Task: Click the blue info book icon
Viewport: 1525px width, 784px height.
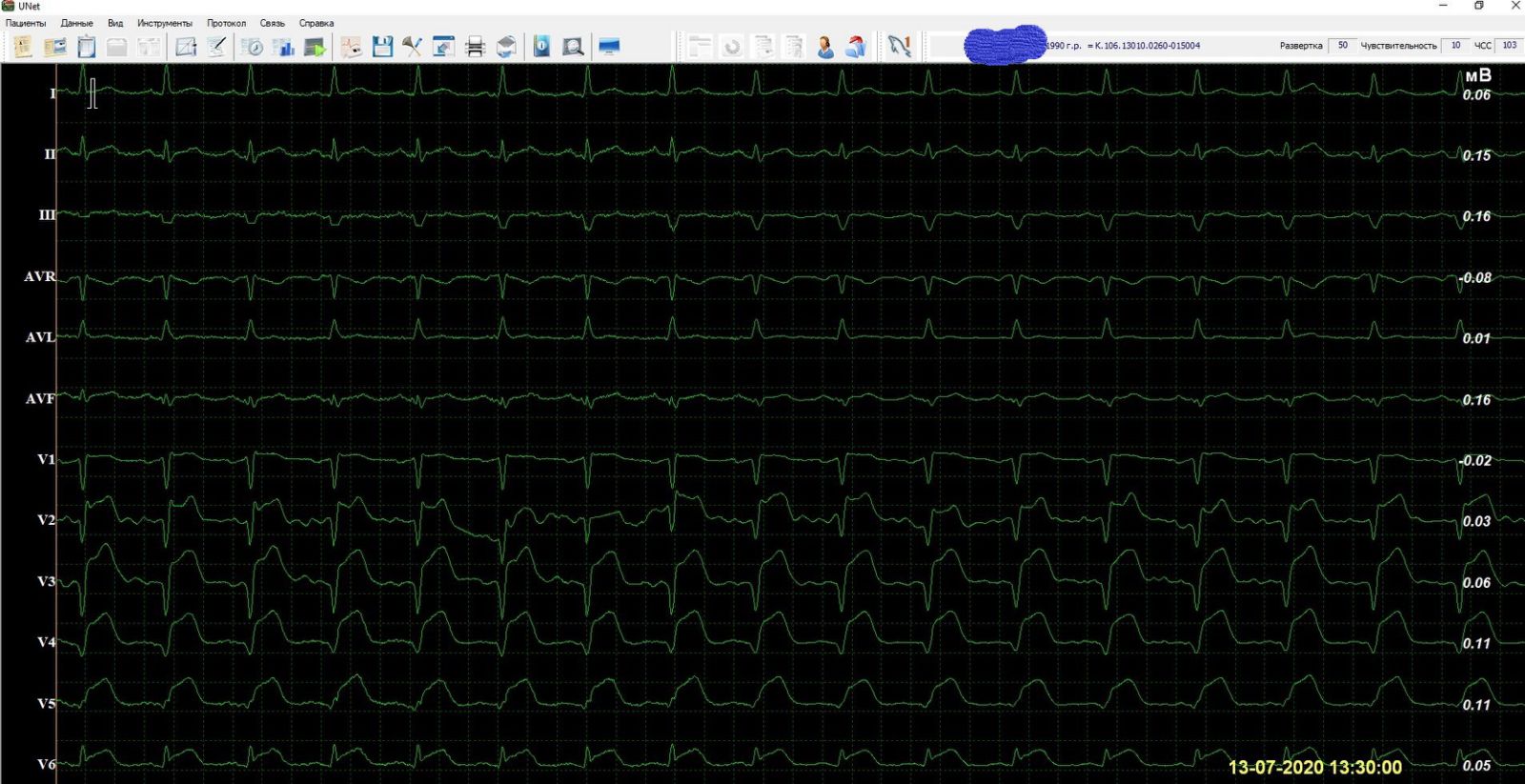Action: pos(541,47)
